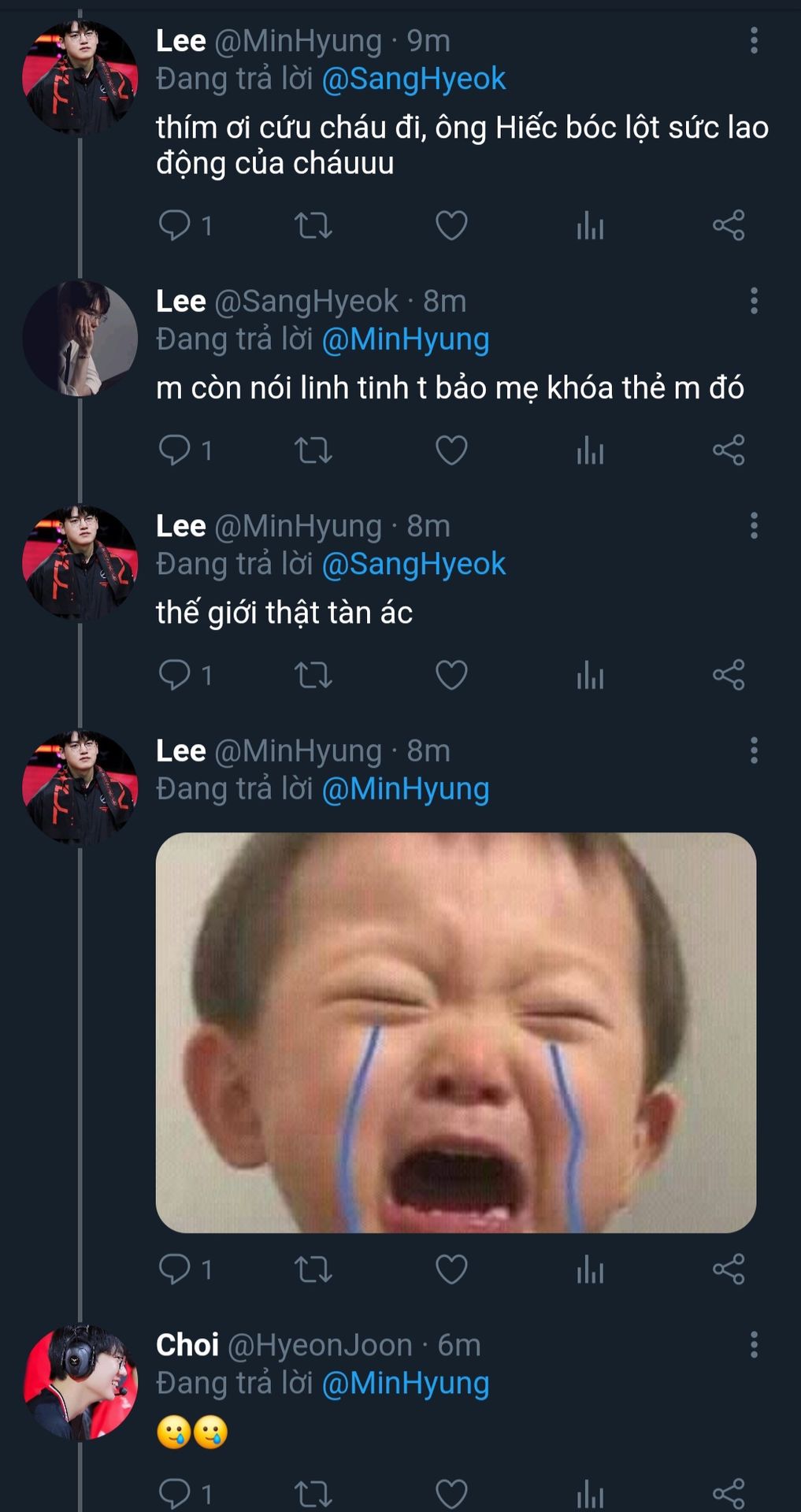The width and height of the screenshot is (801, 1512).
Task: Share the "thím ơi cứu cháu đi" tweet
Action: (x=729, y=225)
